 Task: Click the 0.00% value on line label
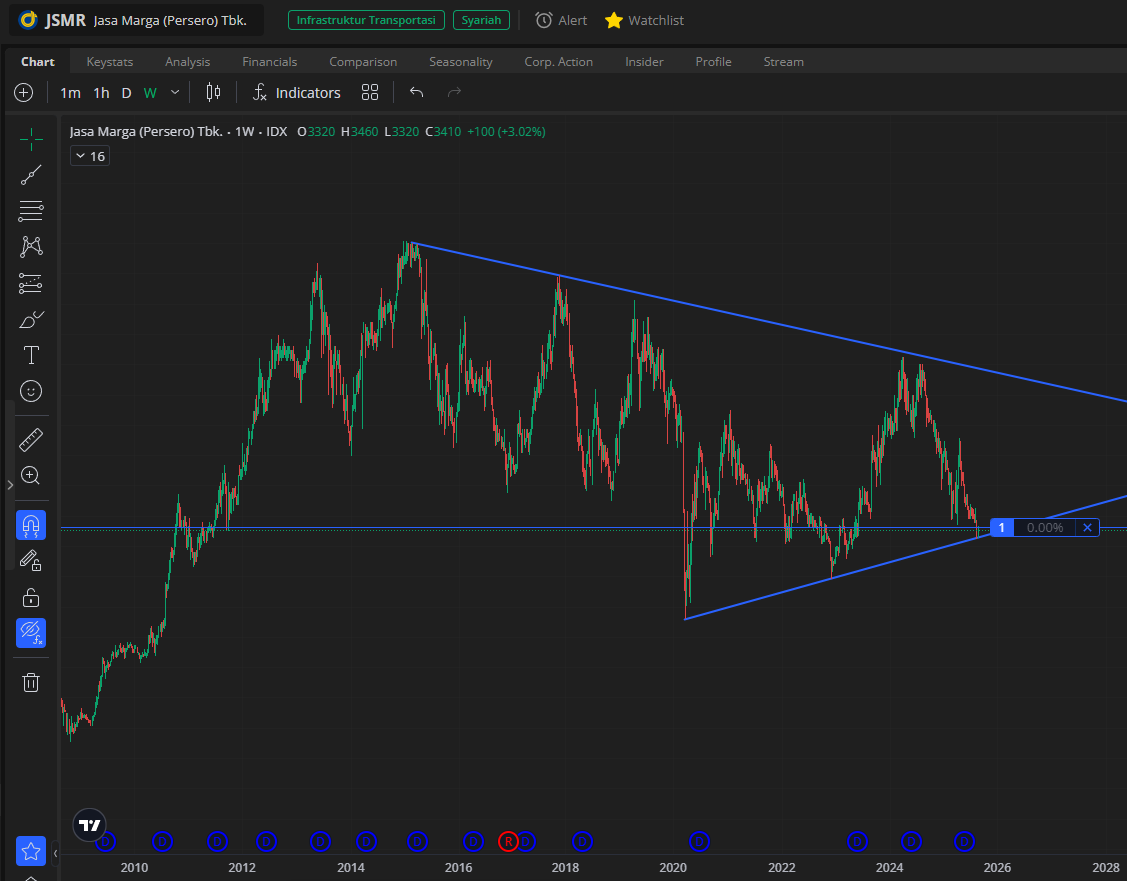1044,527
